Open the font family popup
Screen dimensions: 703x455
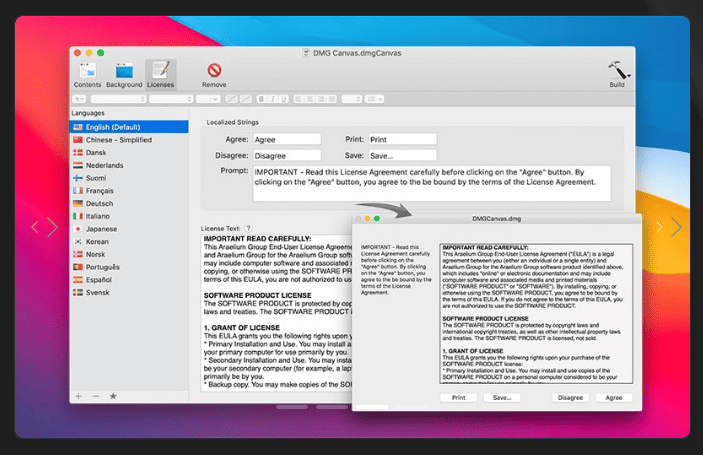click(x=118, y=99)
